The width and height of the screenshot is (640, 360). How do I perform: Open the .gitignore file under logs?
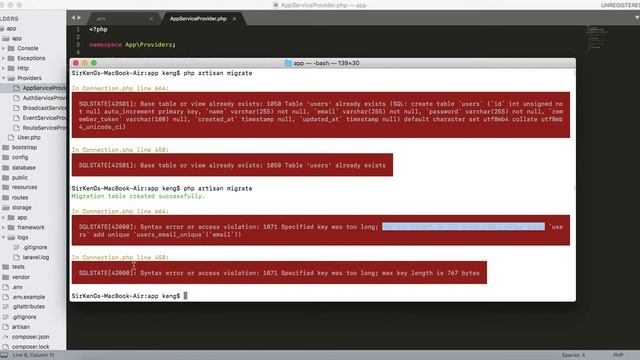pyautogui.click(x=35, y=247)
